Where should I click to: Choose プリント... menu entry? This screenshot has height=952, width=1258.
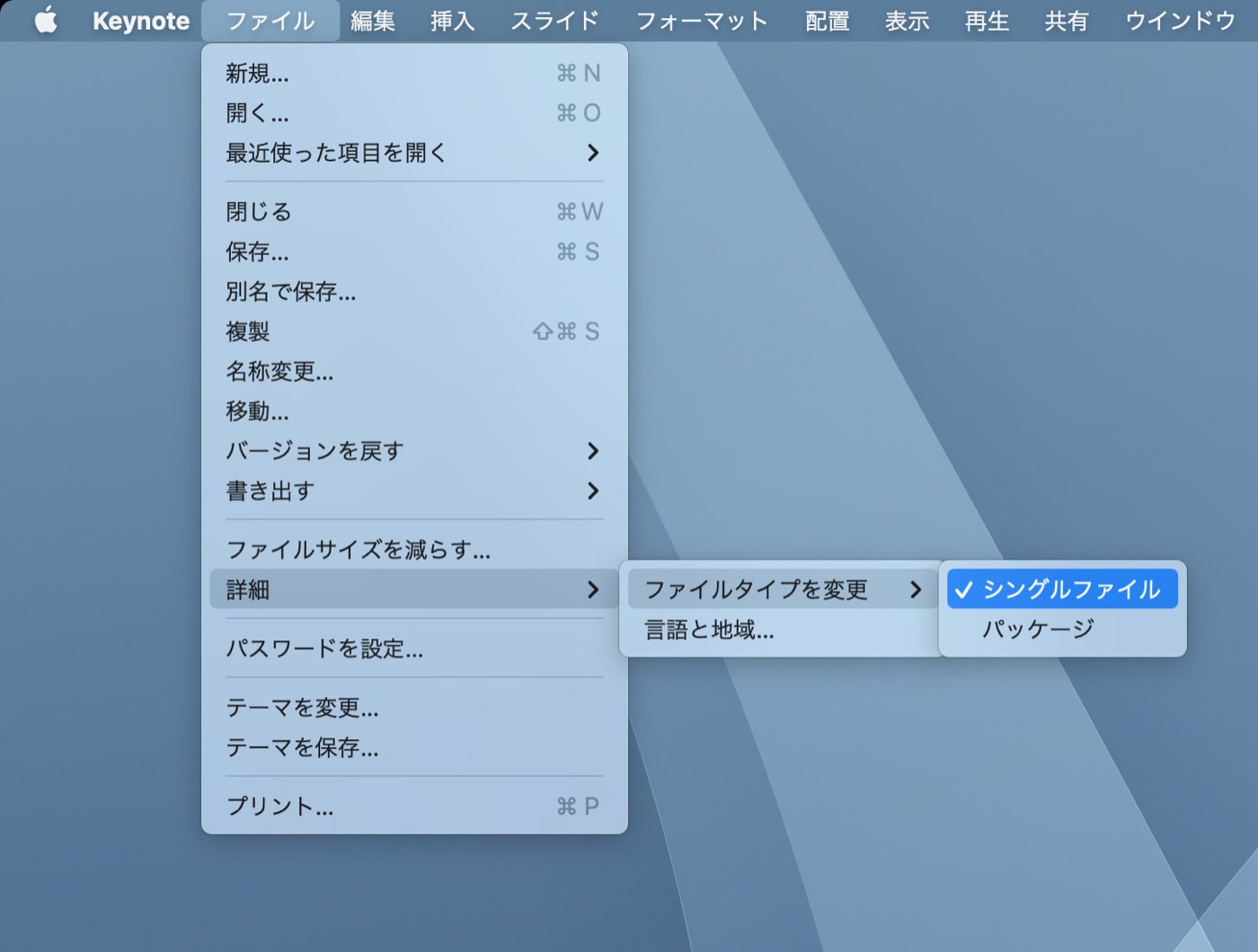414,807
